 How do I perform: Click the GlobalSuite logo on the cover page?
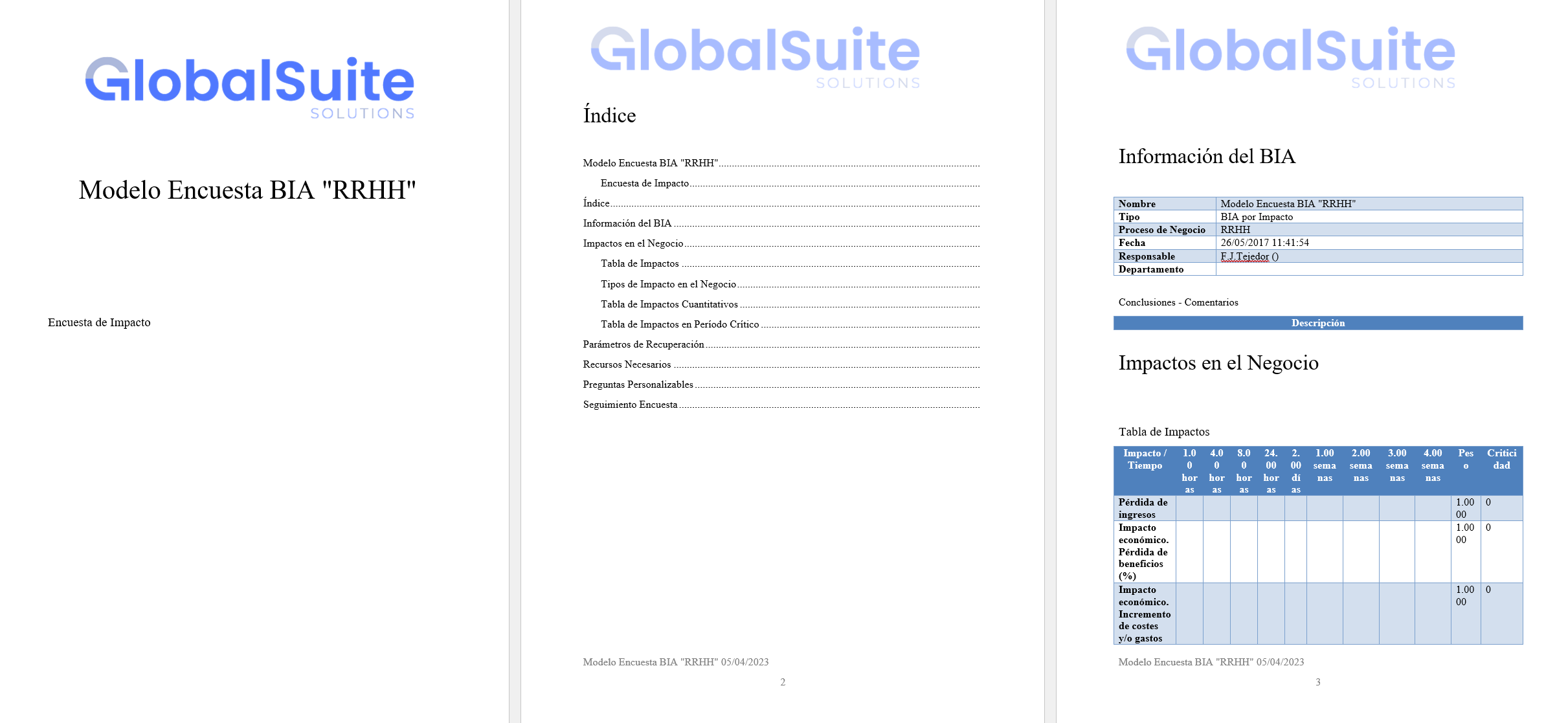(x=250, y=88)
